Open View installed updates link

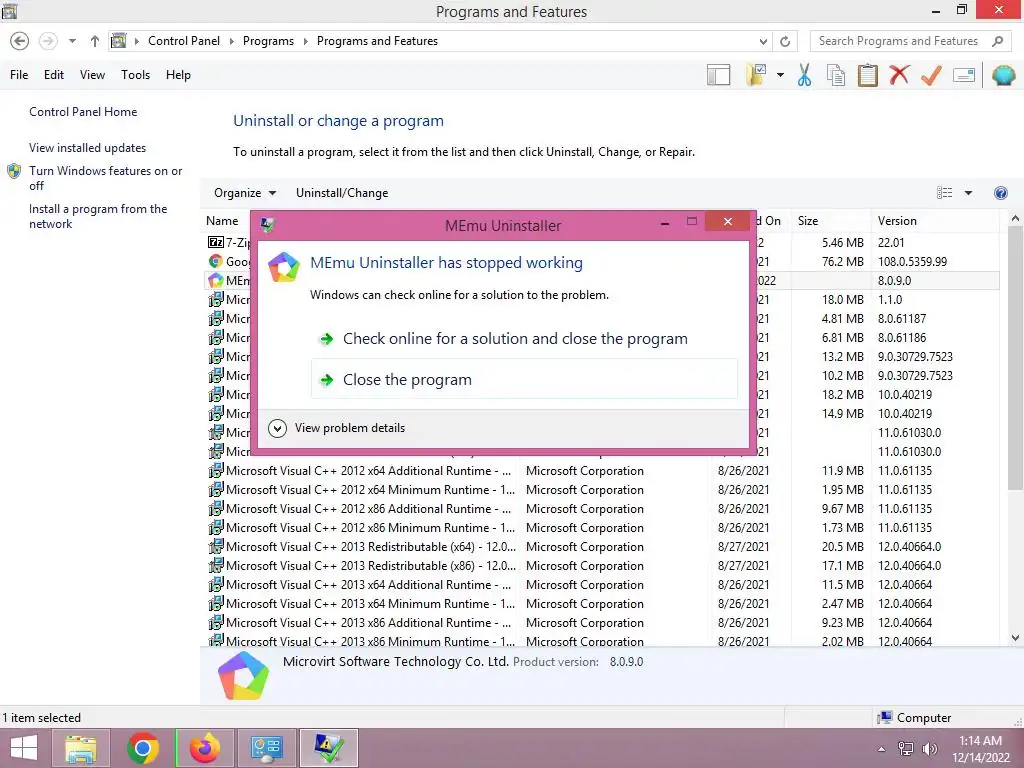coord(88,148)
